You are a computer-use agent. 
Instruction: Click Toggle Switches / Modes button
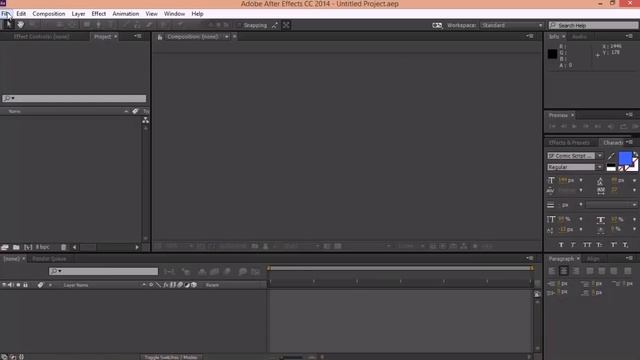[171, 357]
